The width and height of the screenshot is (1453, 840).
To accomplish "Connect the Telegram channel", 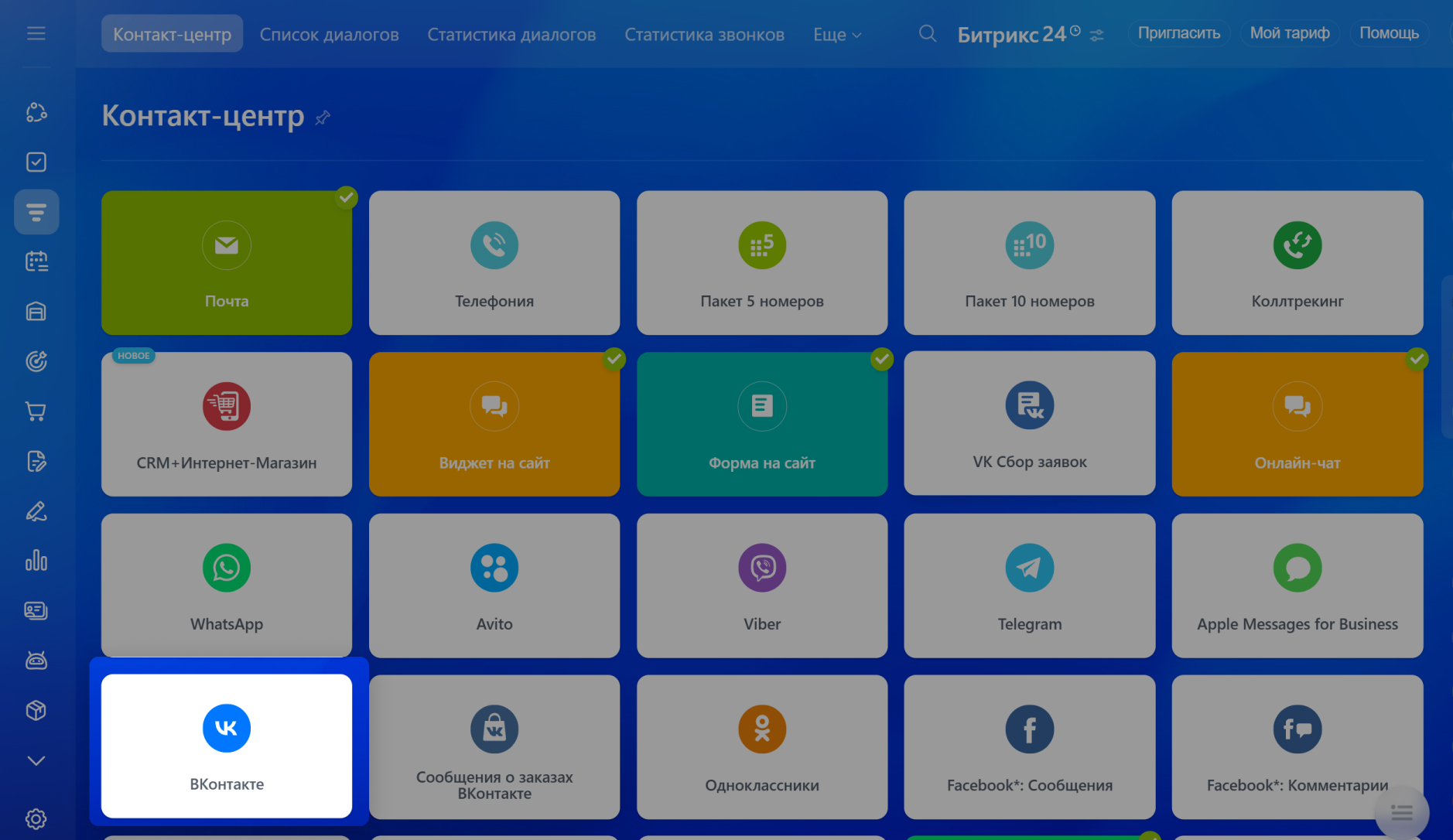I will coord(1030,586).
